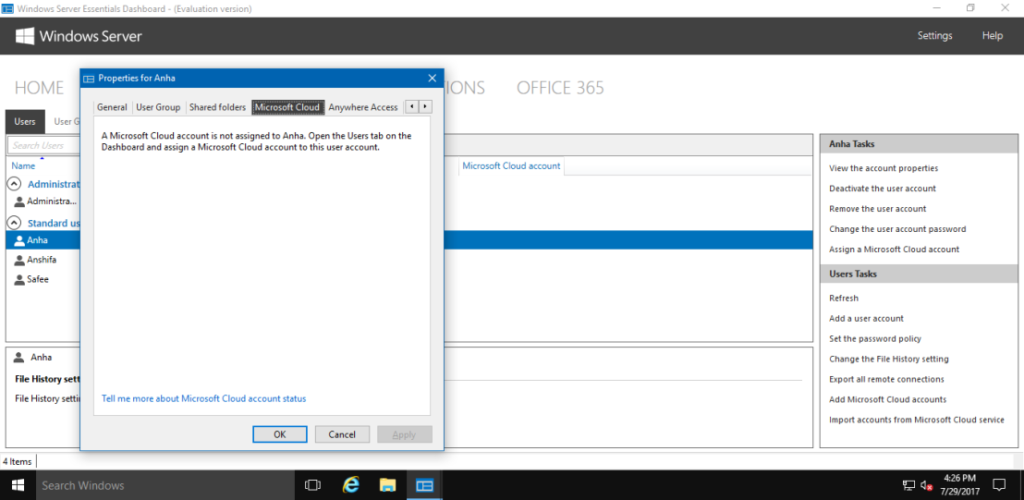Viewport: 1024px width, 500px height.
Task: Click Set the password policy
Action: click(875, 339)
